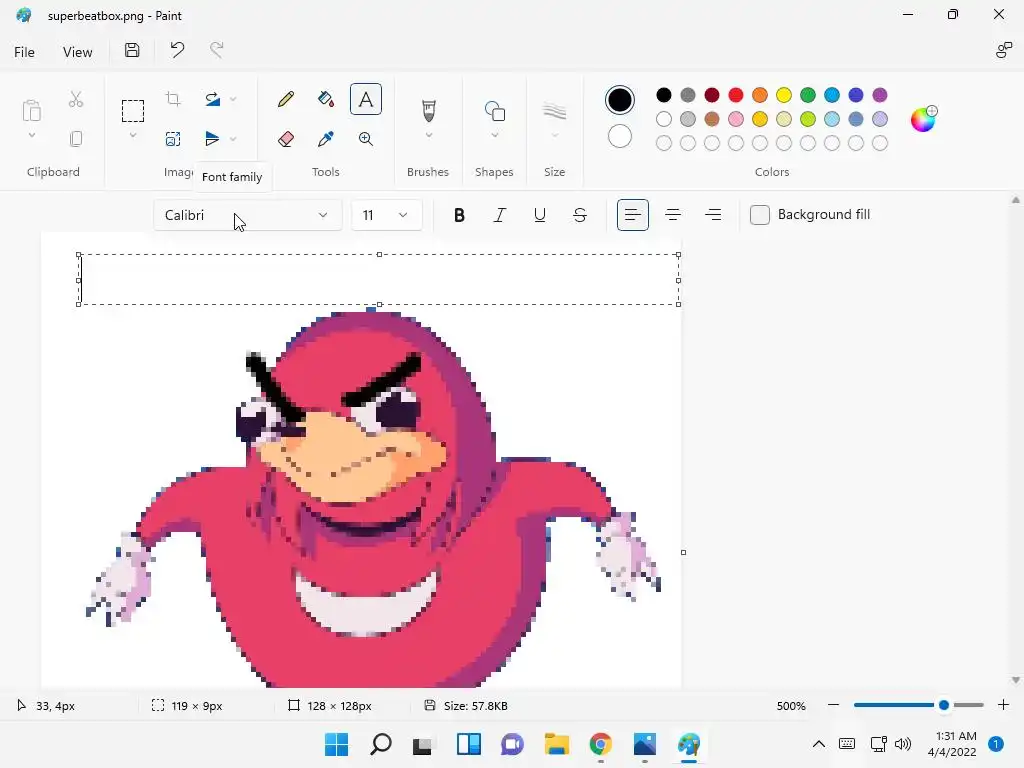Select the Text tool
The height and width of the screenshot is (768, 1024).
click(x=366, y=99)
